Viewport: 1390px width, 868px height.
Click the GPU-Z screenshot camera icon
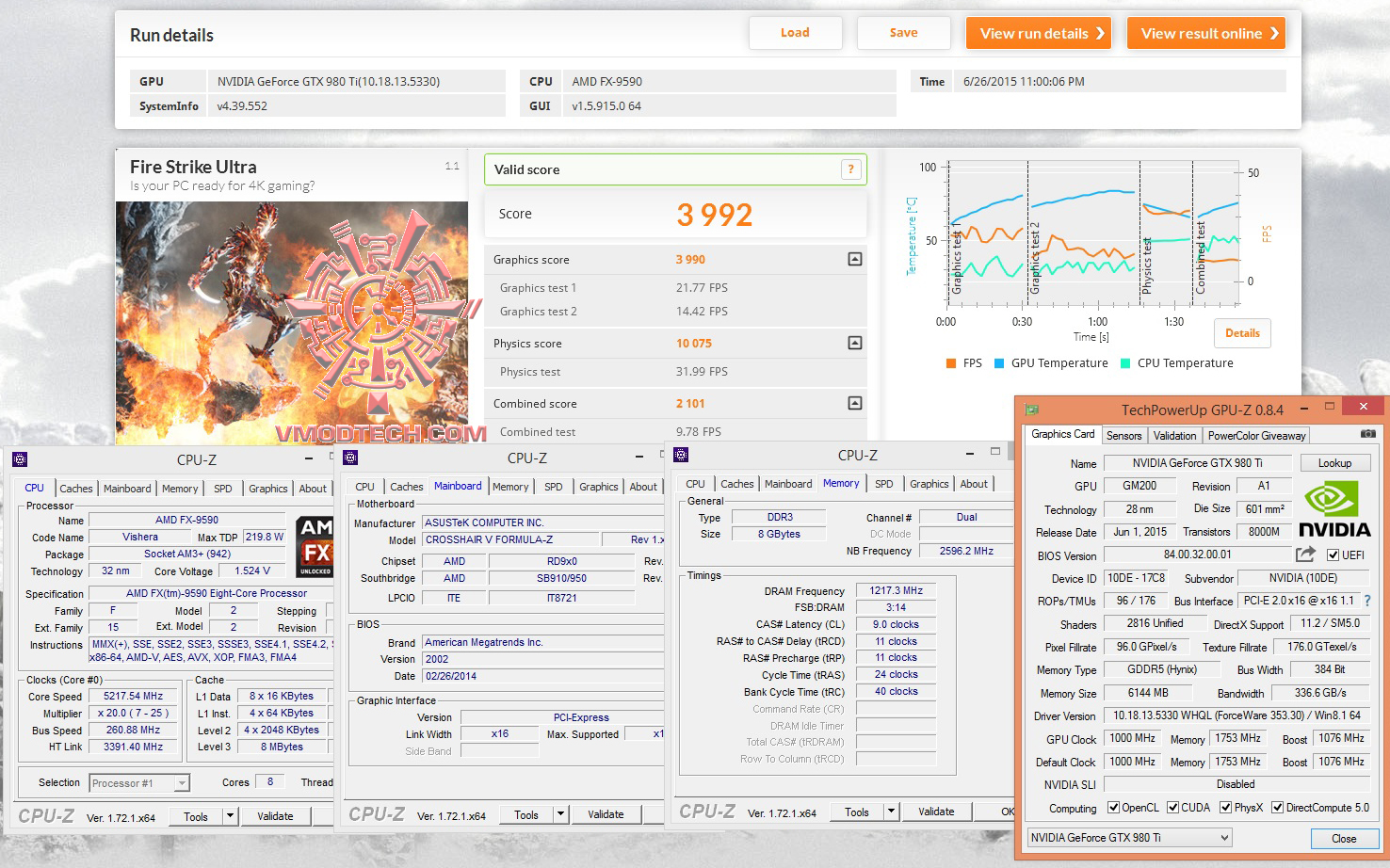1367,434
